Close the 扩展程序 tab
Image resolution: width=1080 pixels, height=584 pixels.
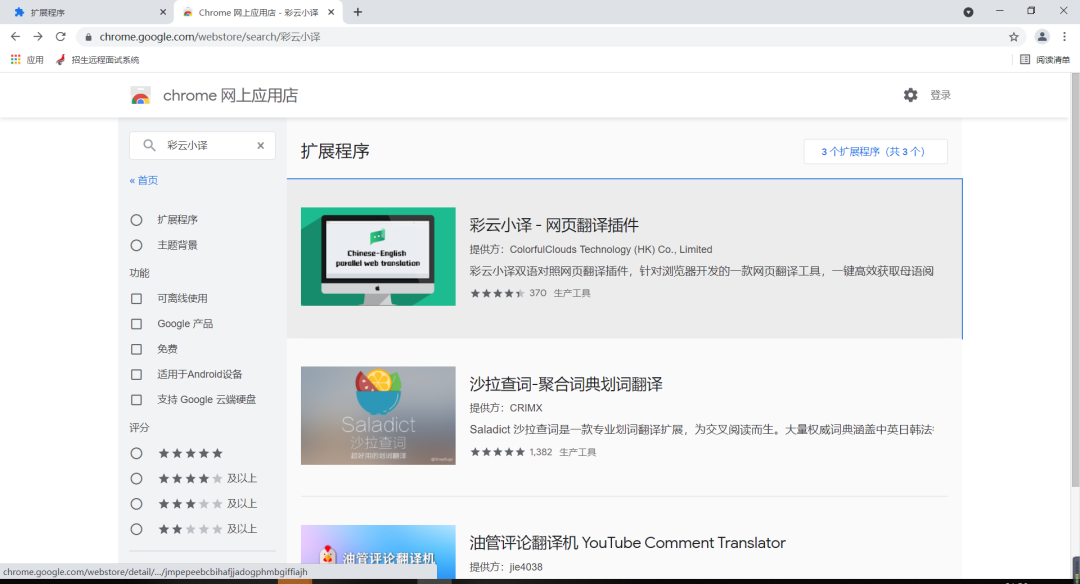[163, 12]
